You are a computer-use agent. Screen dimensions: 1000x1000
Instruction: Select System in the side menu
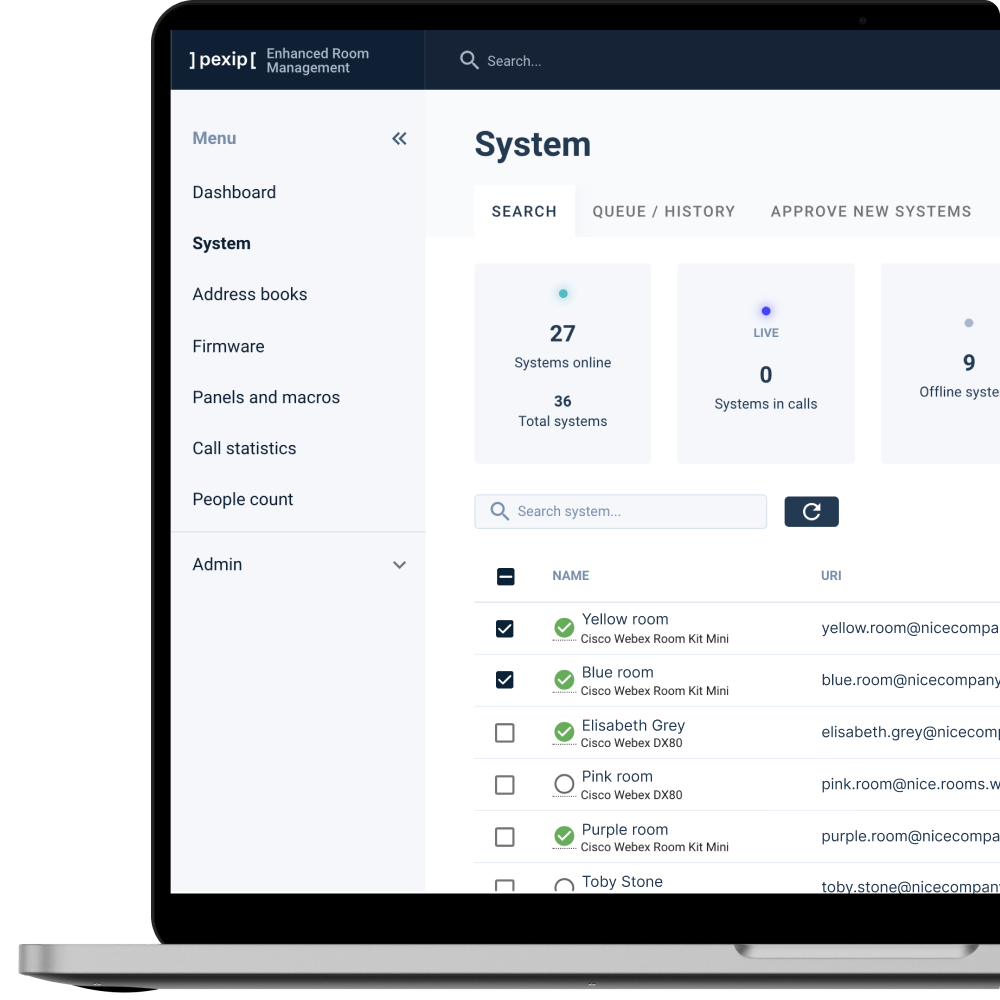pos(221,244)
